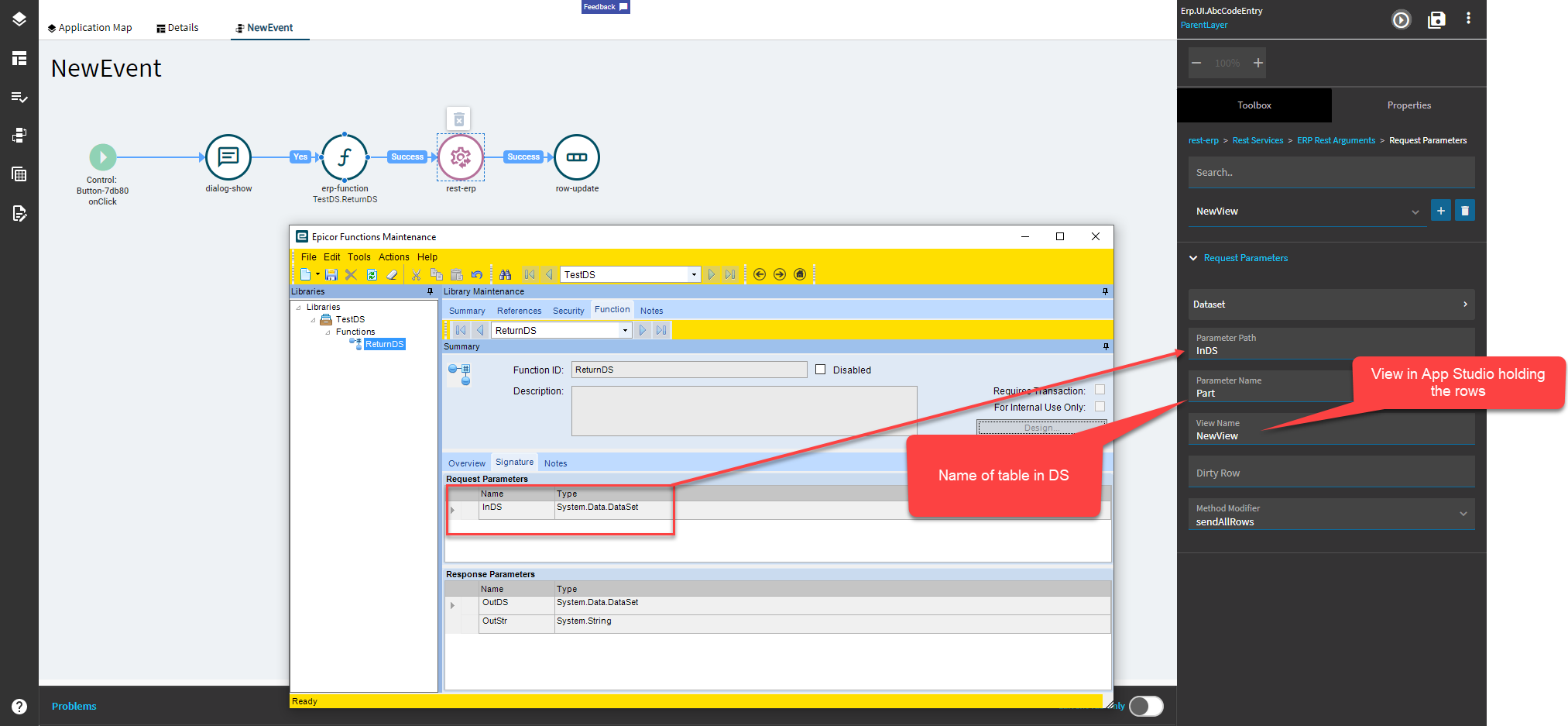The width and height of the screenshot is (1568, 726).
Task: Expand the NewView dropdown in Request Parameters
Action: (x=1415, y=212)
